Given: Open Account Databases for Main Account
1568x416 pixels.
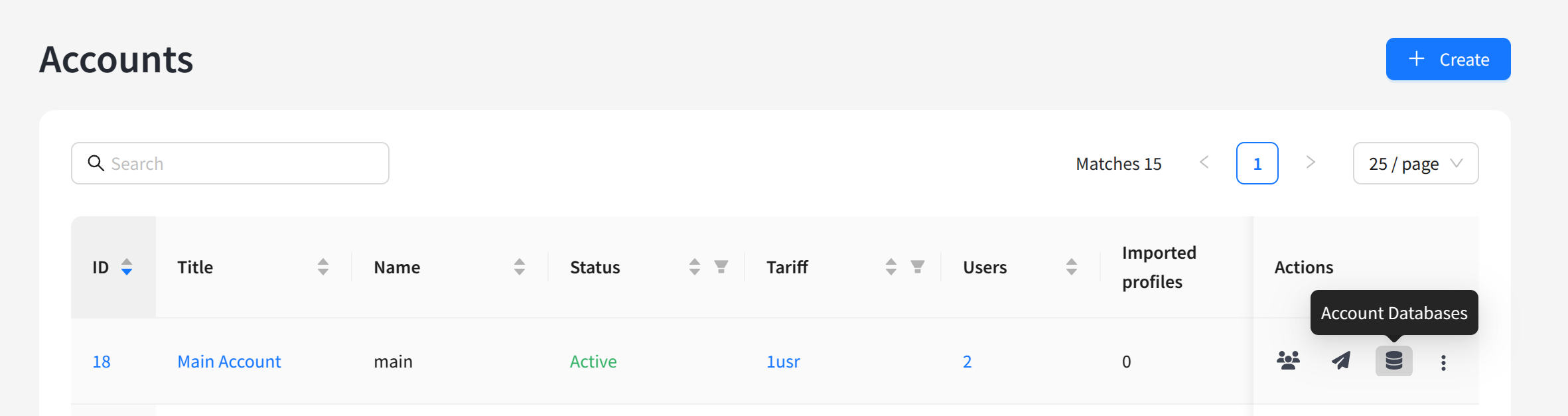Looking at the screenshot, I should [x=1393, y=361].
